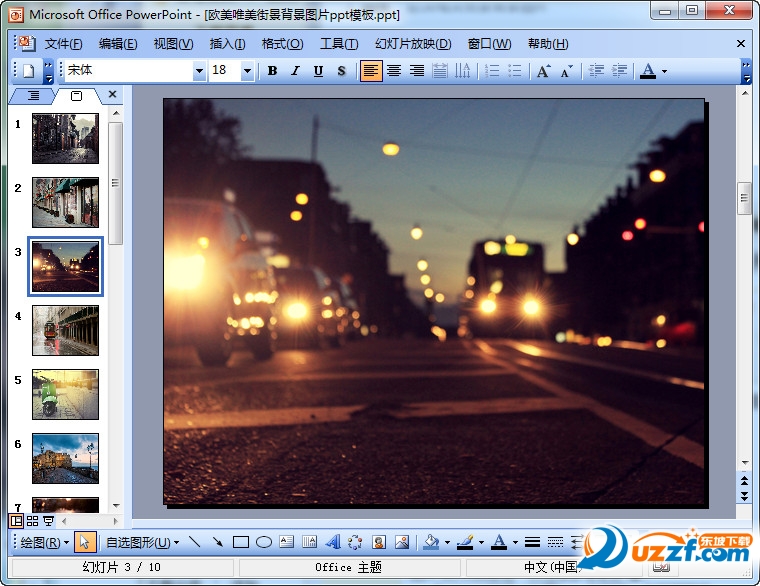This screenshot has width=760, height=586.
Task: Toggle bold formatting
Action: tap(272, 71)
